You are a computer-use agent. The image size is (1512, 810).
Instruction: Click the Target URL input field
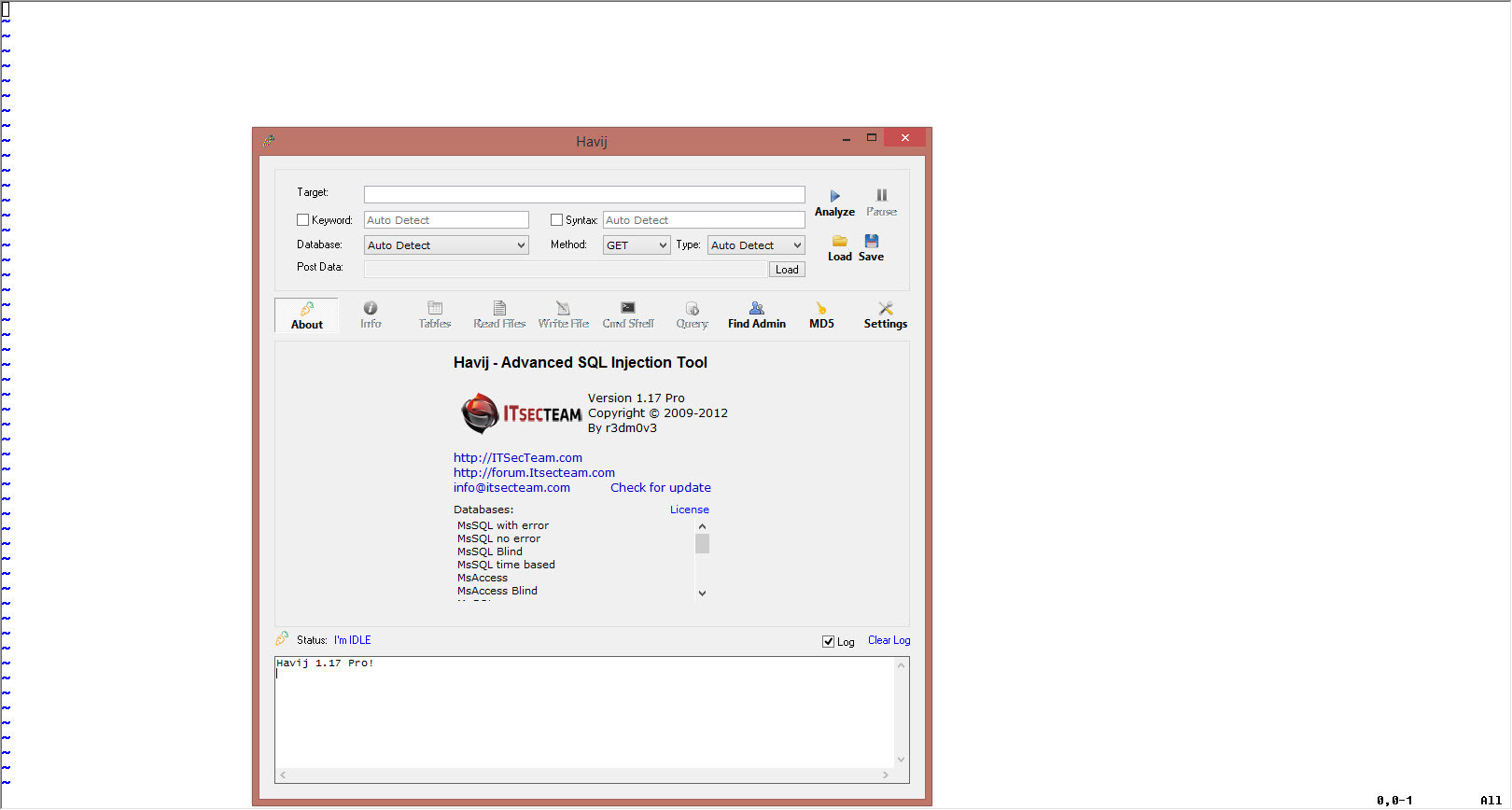584,194
